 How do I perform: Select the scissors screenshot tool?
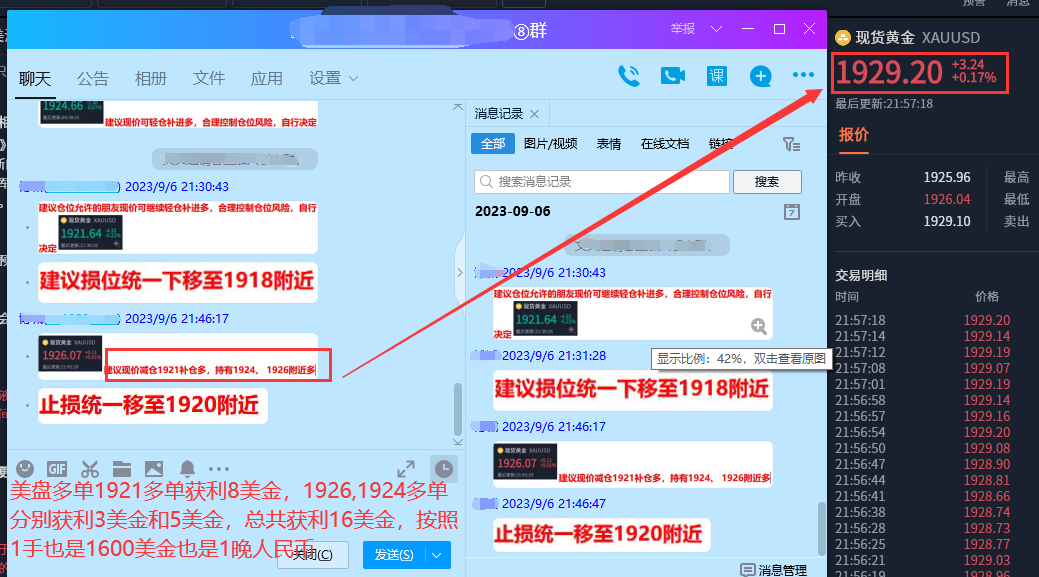(89, 469)
